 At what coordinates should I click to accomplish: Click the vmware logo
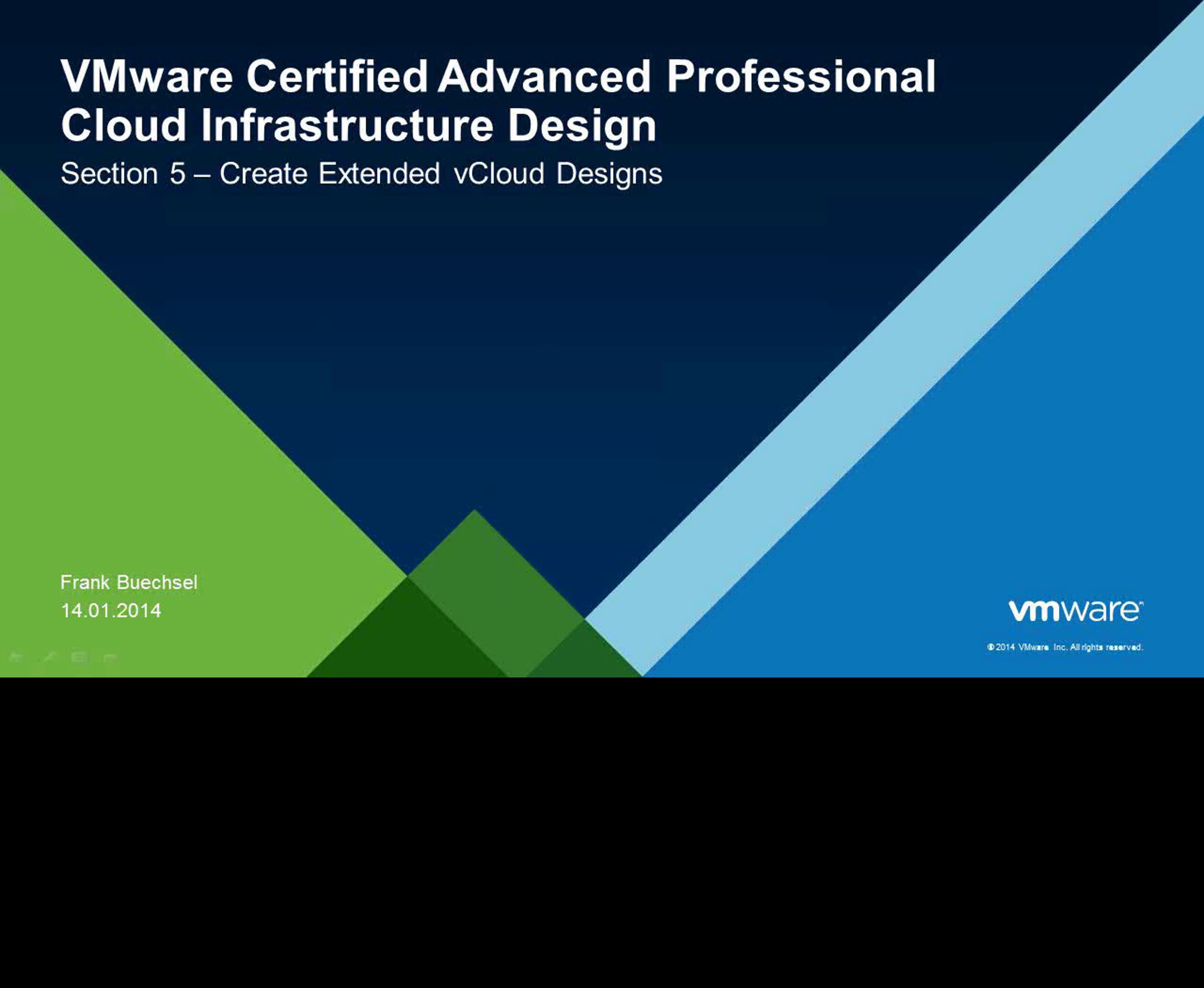tap(1076, 611)
